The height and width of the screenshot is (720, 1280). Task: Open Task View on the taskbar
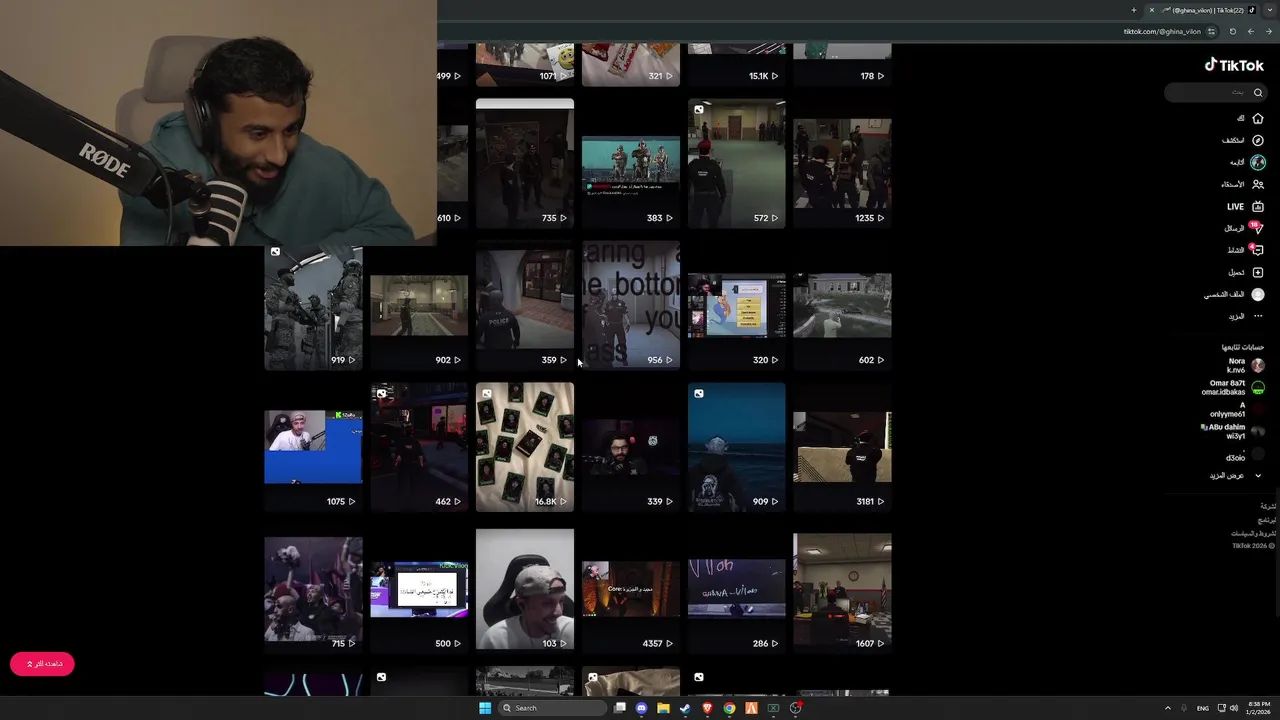[x=620, y=708]
